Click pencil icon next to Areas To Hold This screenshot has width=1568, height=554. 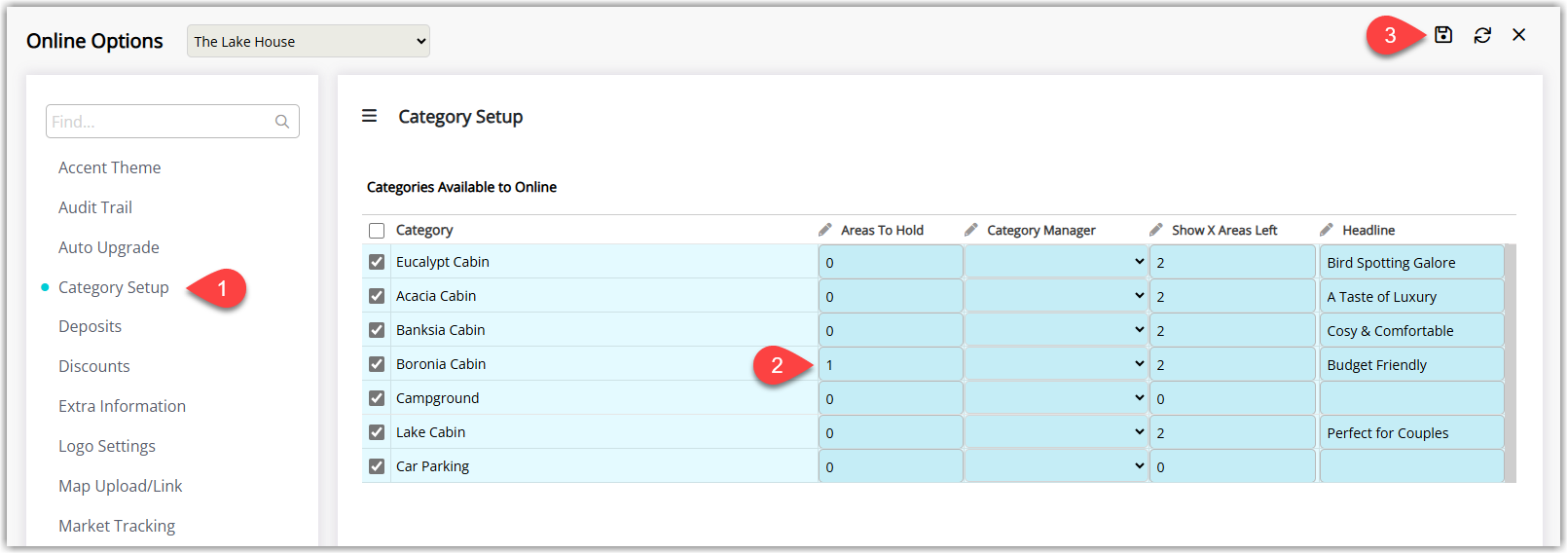point(825,230)
